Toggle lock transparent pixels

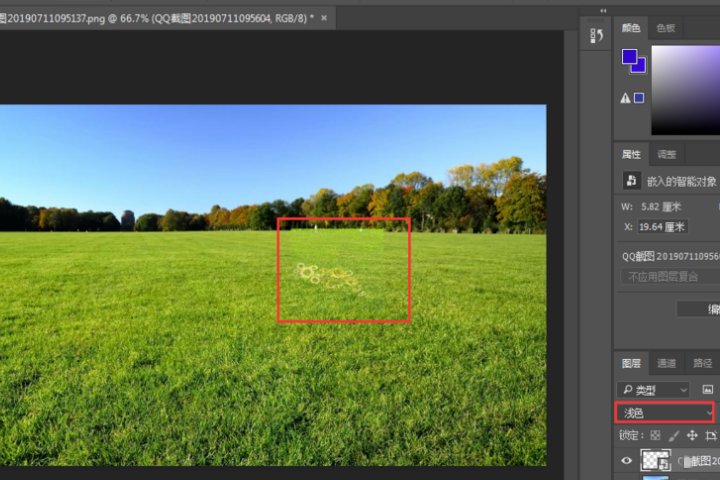[655, 435]
